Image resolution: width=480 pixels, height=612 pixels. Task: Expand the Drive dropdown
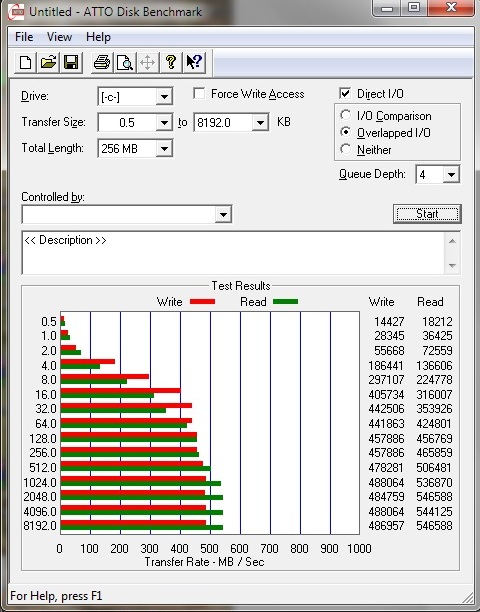coord(164,96)
